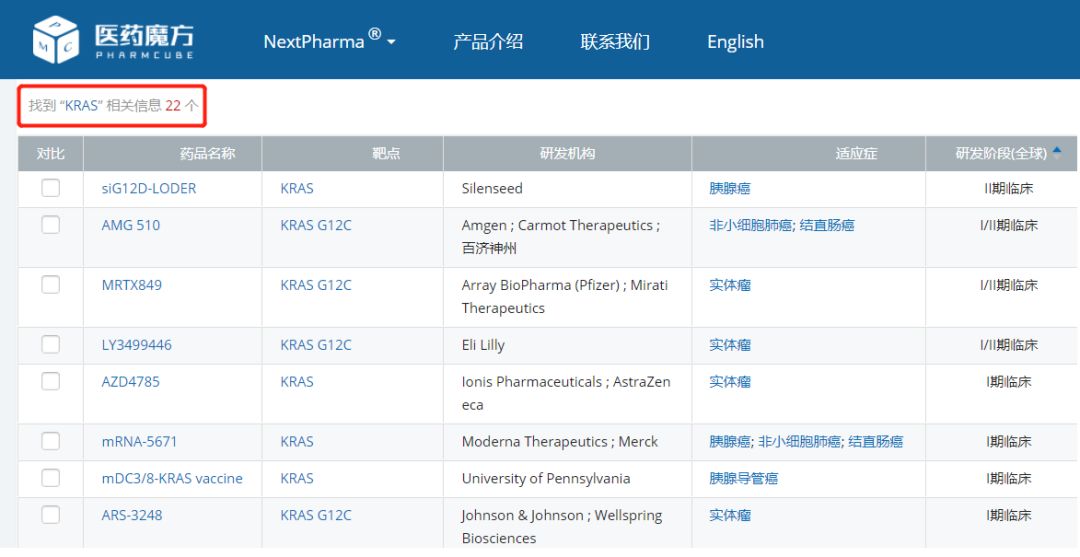Click the 胰腺导管癌 indication link

point(743,479)
